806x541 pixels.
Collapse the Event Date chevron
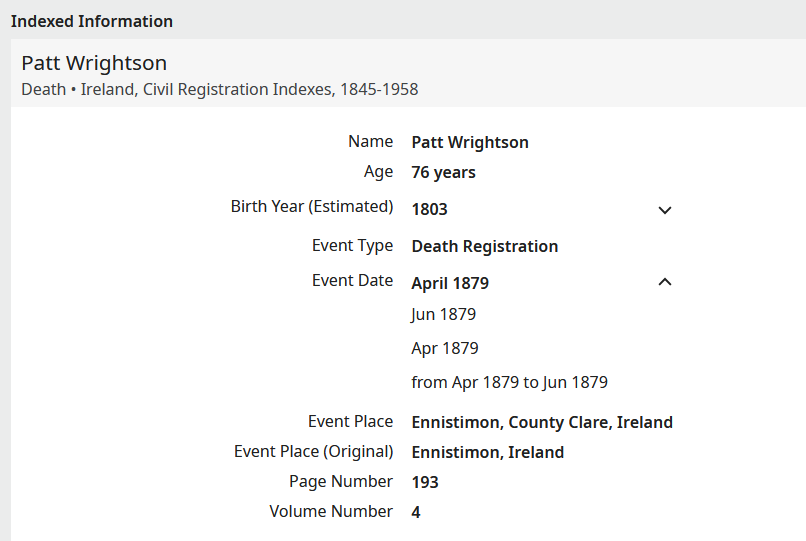coord(665,282)
